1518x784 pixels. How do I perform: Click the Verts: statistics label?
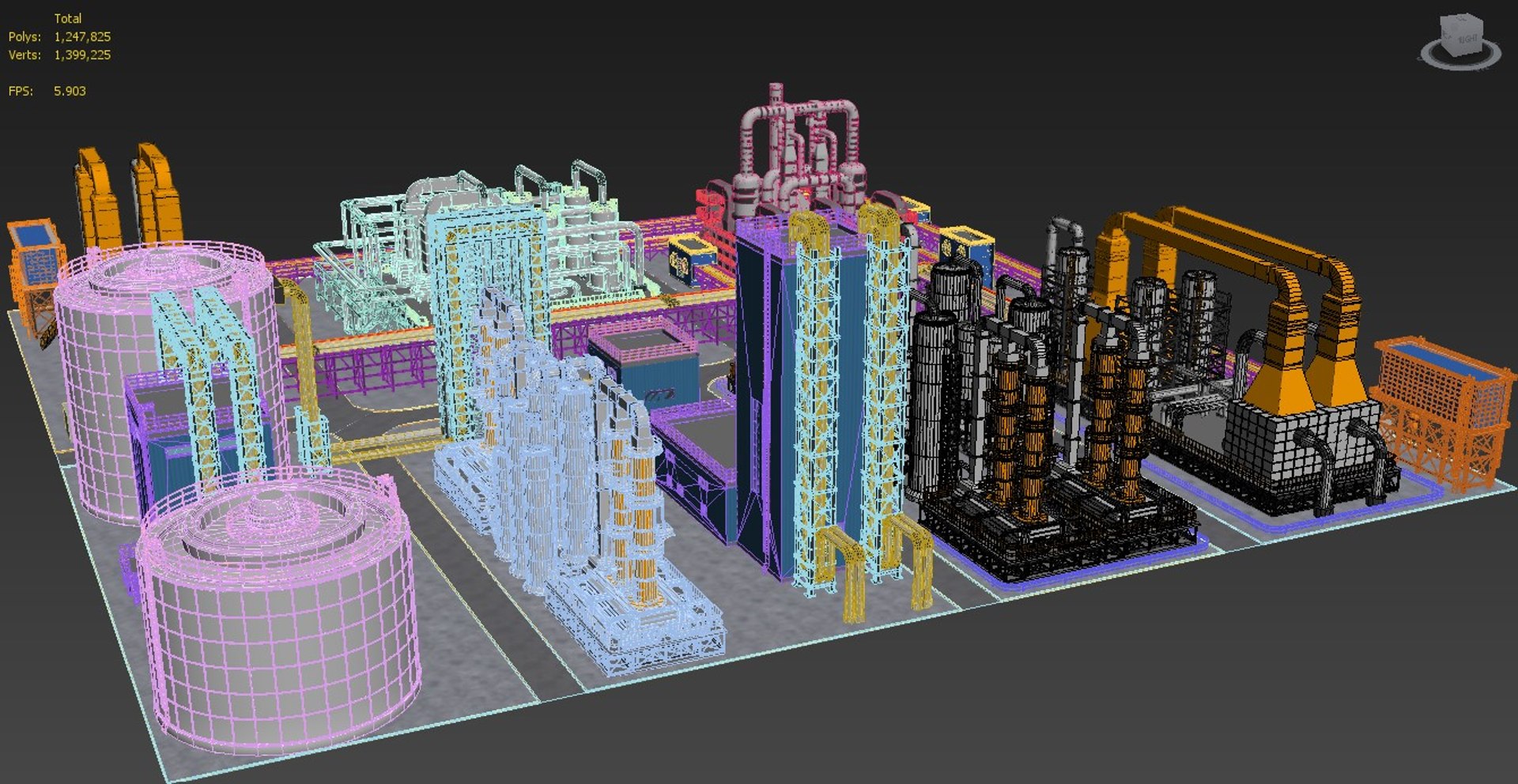pos(25,55)
